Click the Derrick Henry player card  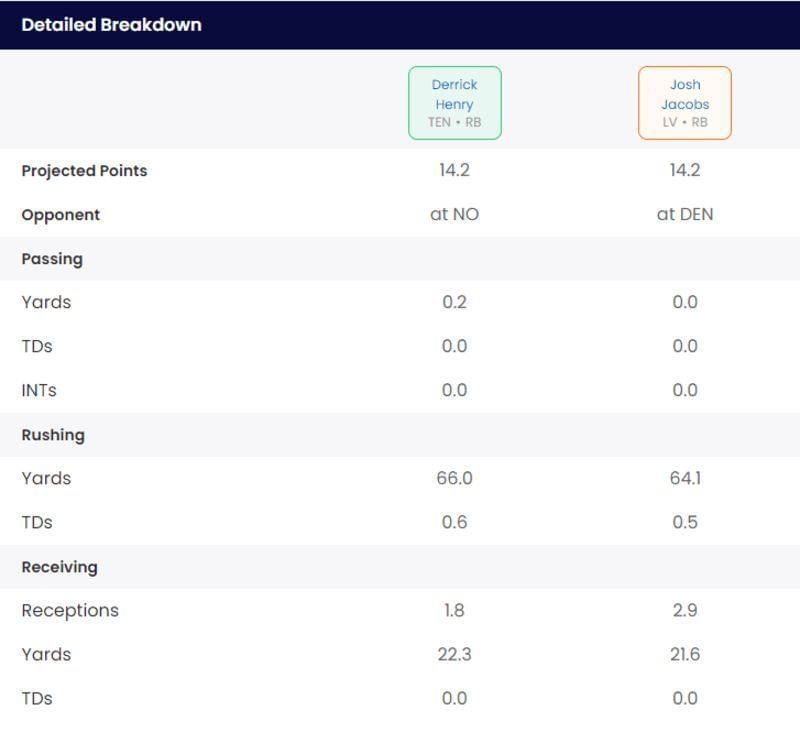[x=454, y=103]
